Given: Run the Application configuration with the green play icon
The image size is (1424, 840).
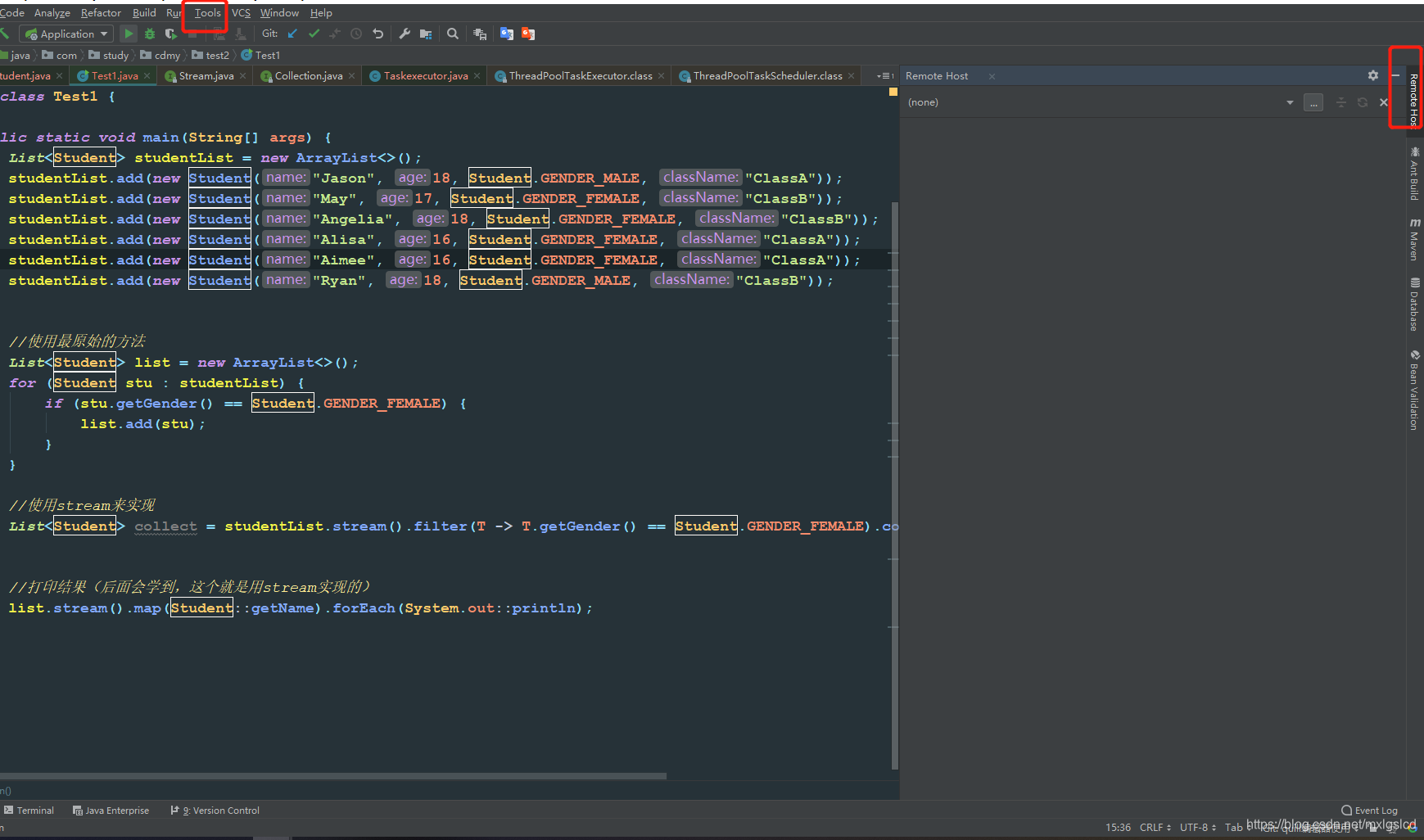Looking at the screenshot, I should 129,34.
